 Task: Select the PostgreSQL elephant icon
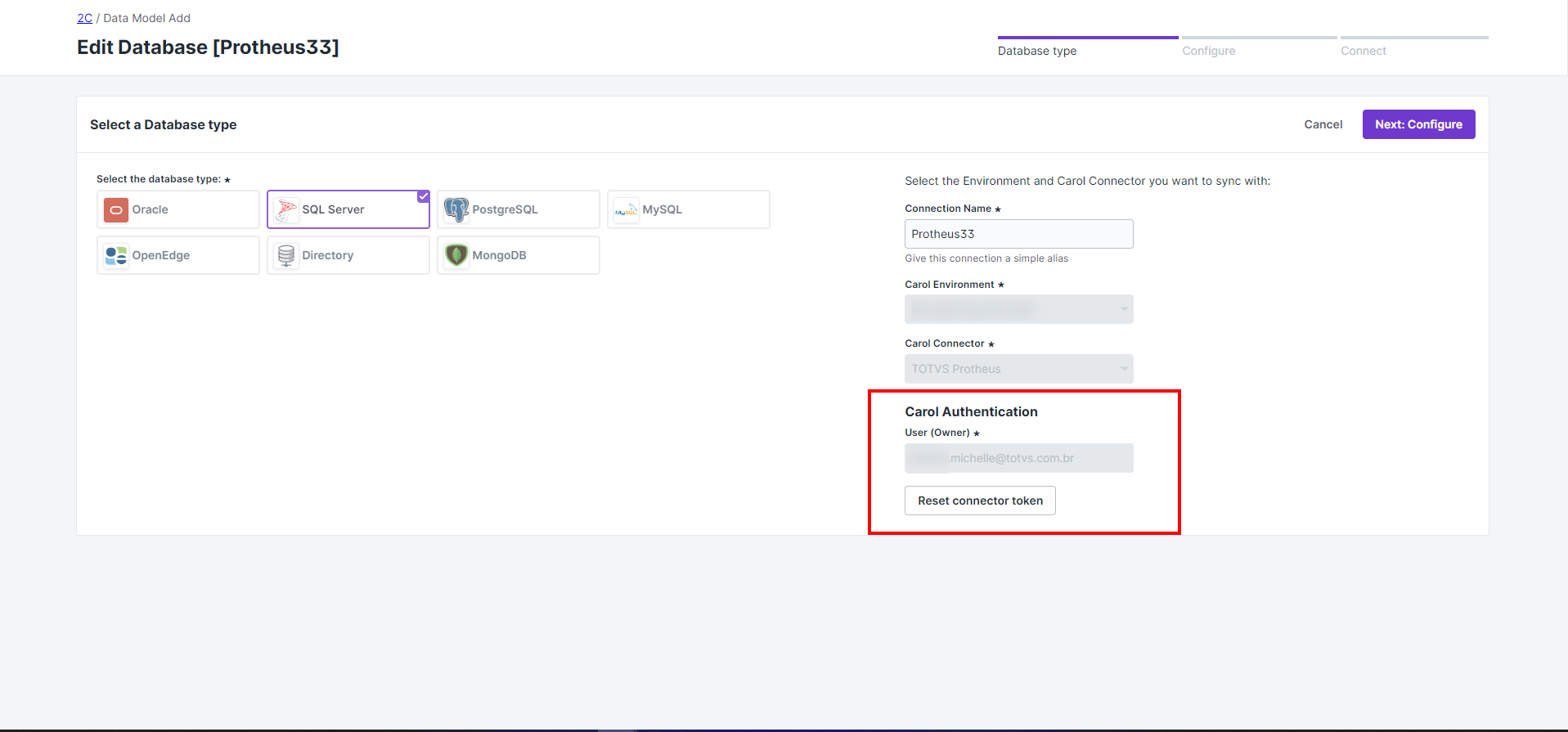(x=456, y=210)
